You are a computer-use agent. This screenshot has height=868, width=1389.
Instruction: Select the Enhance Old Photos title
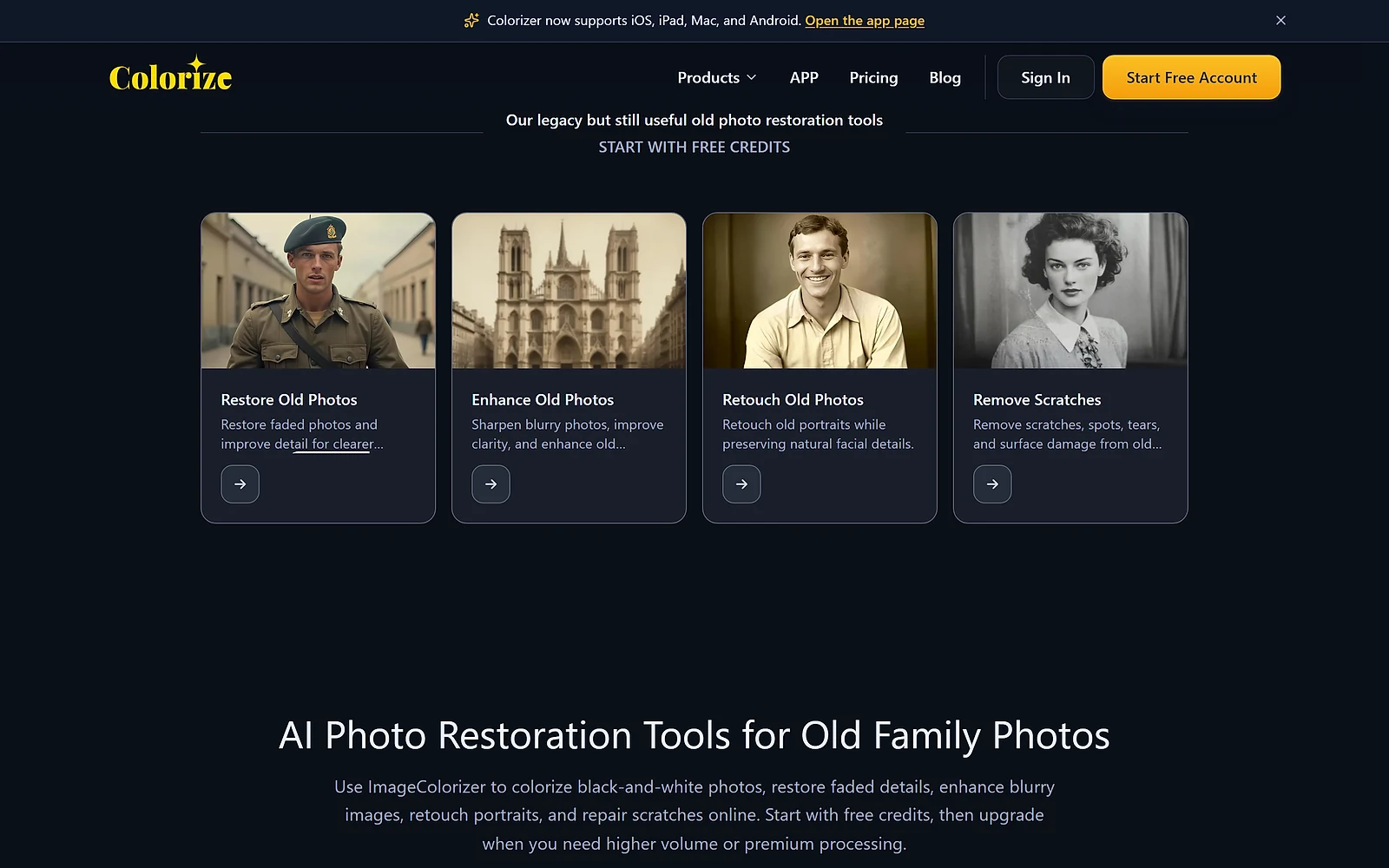[x=543, y=400]
